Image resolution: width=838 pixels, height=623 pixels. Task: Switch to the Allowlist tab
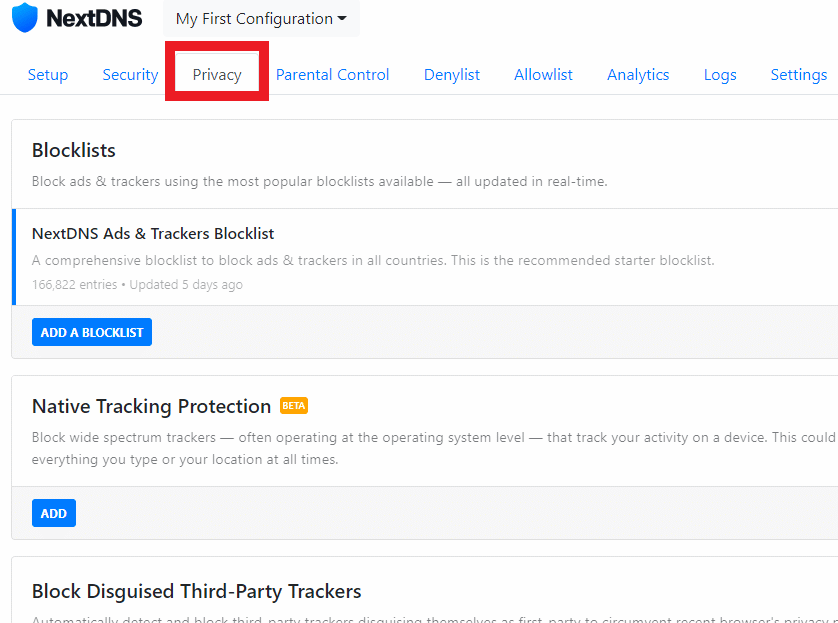click(x=543, y=74)
